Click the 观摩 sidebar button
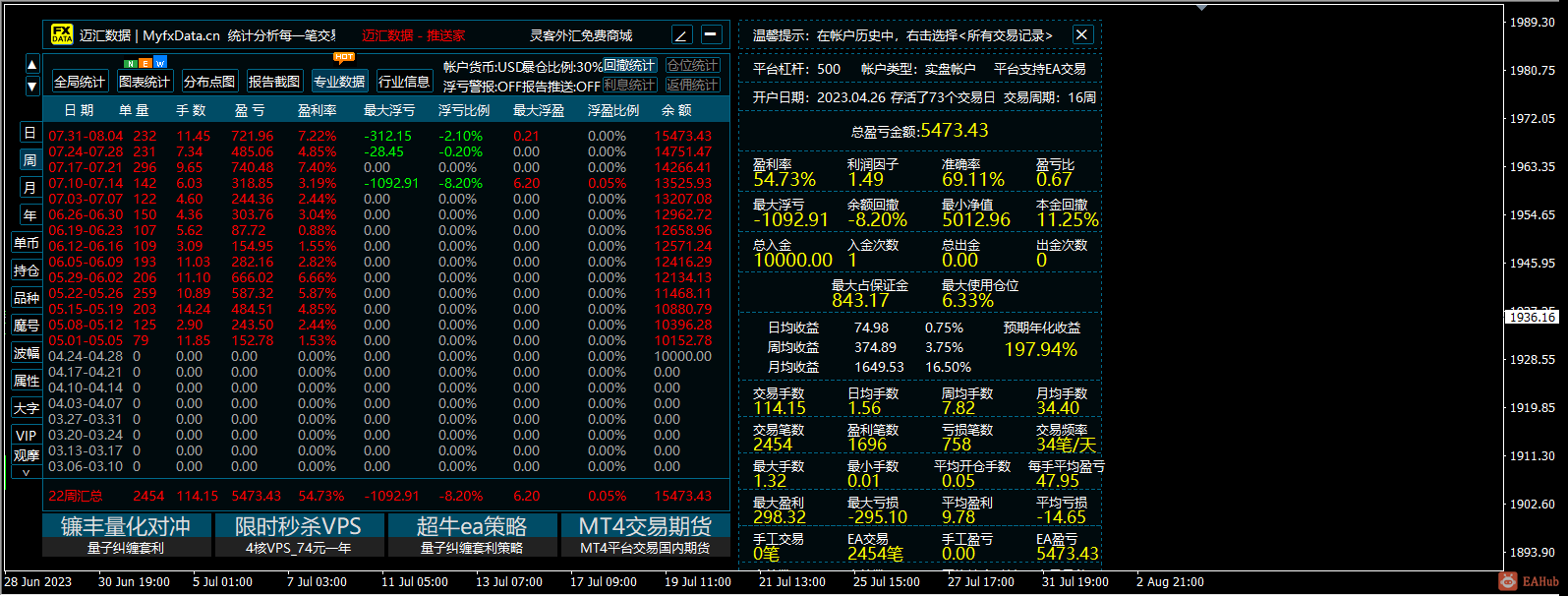 (27, 455)
